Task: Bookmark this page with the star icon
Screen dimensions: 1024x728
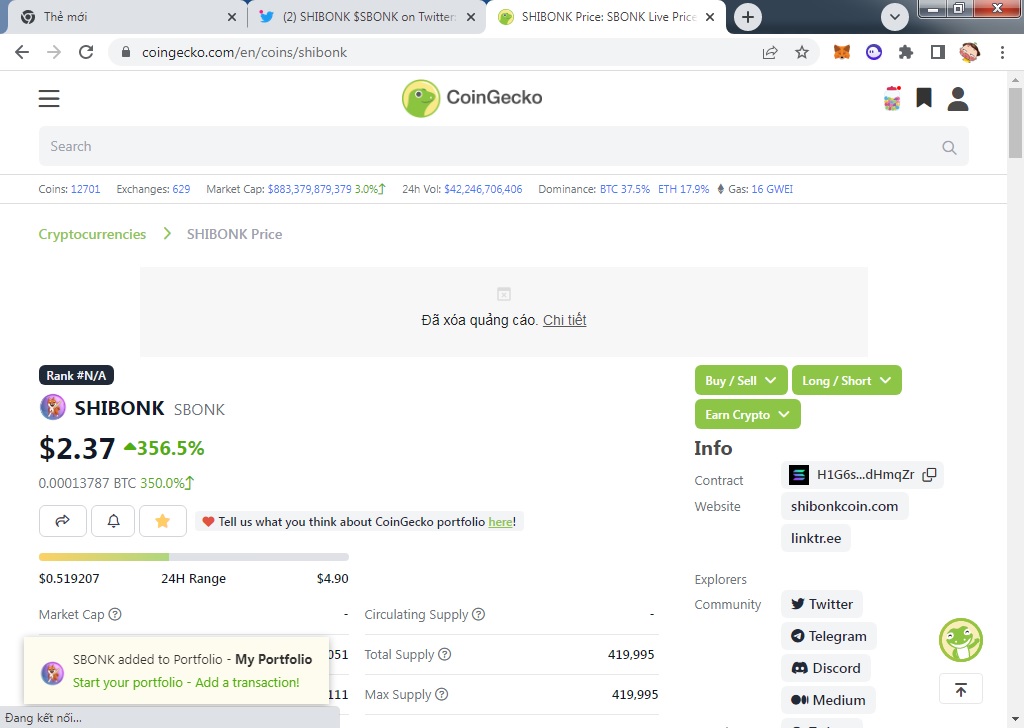Action: [802, 52]
